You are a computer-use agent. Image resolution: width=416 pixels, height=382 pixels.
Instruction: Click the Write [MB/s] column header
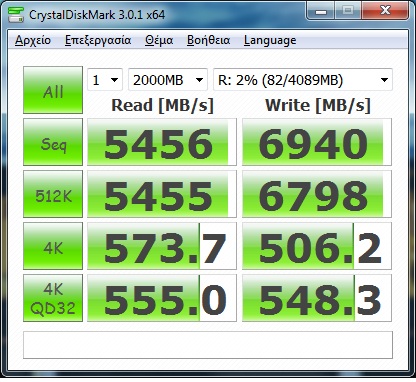click(318, 105)
